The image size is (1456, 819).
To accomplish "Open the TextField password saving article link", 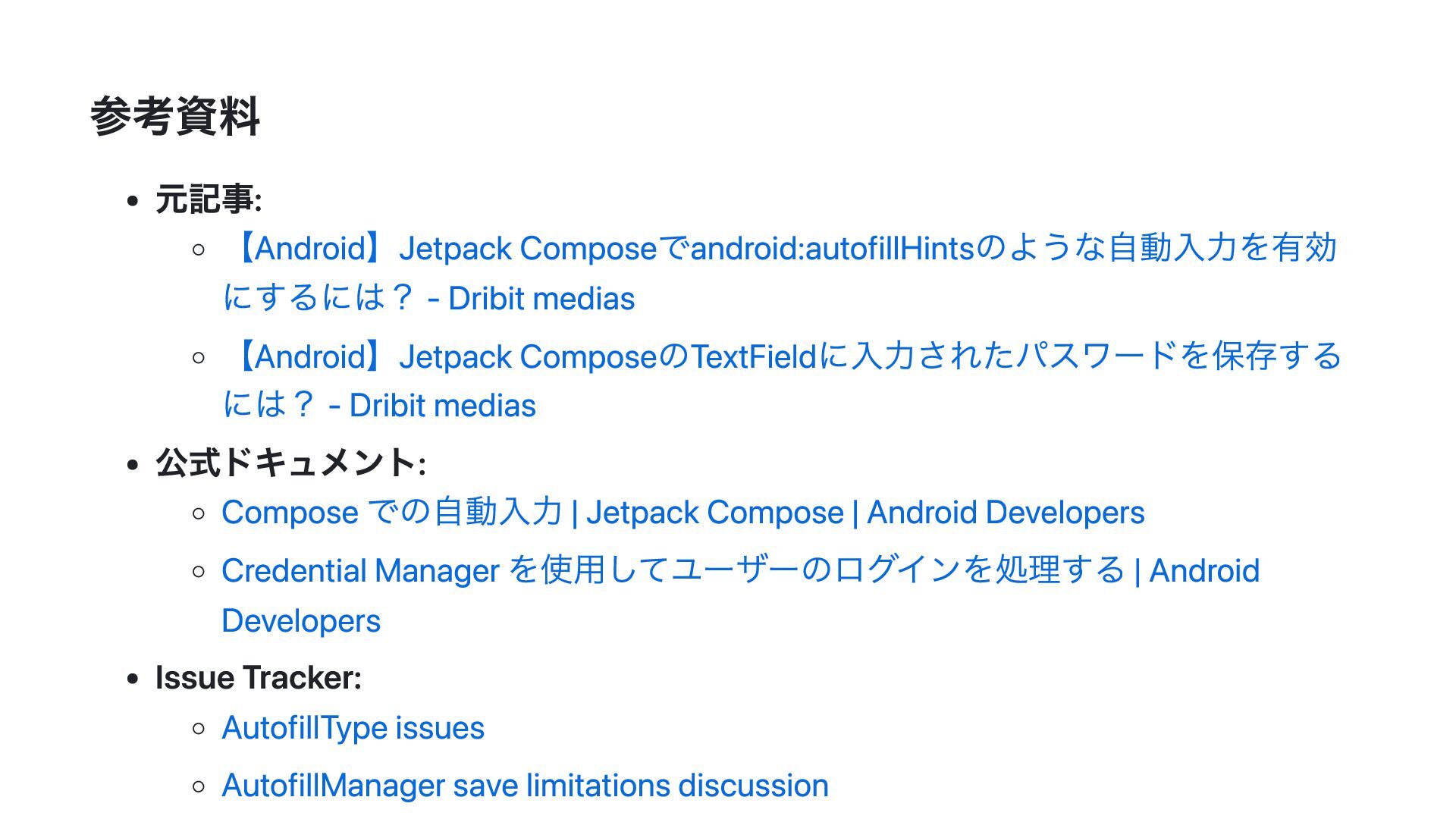I will pos(781,356).
